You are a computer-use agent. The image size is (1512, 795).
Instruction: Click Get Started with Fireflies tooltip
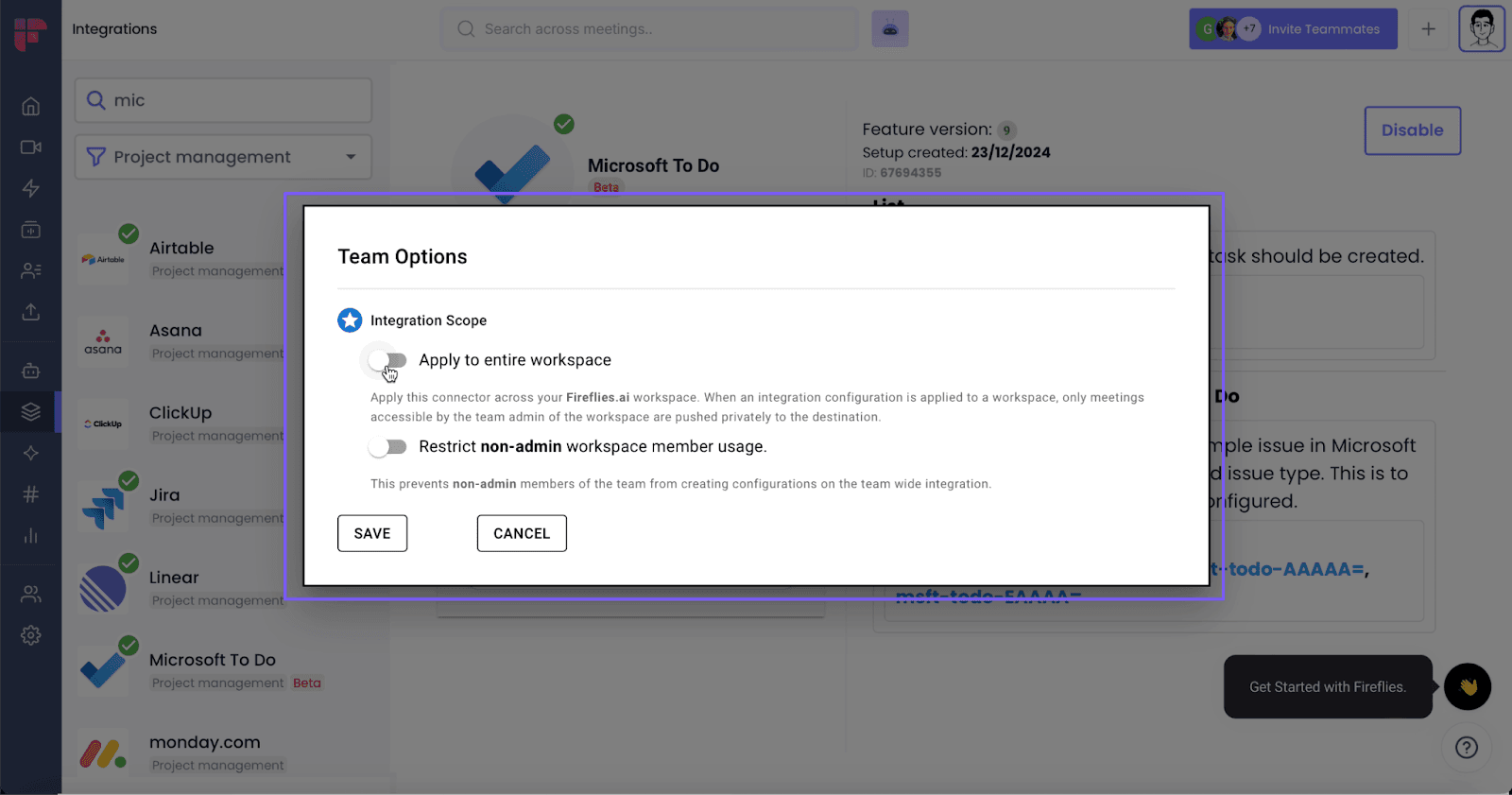(1328, 687)
